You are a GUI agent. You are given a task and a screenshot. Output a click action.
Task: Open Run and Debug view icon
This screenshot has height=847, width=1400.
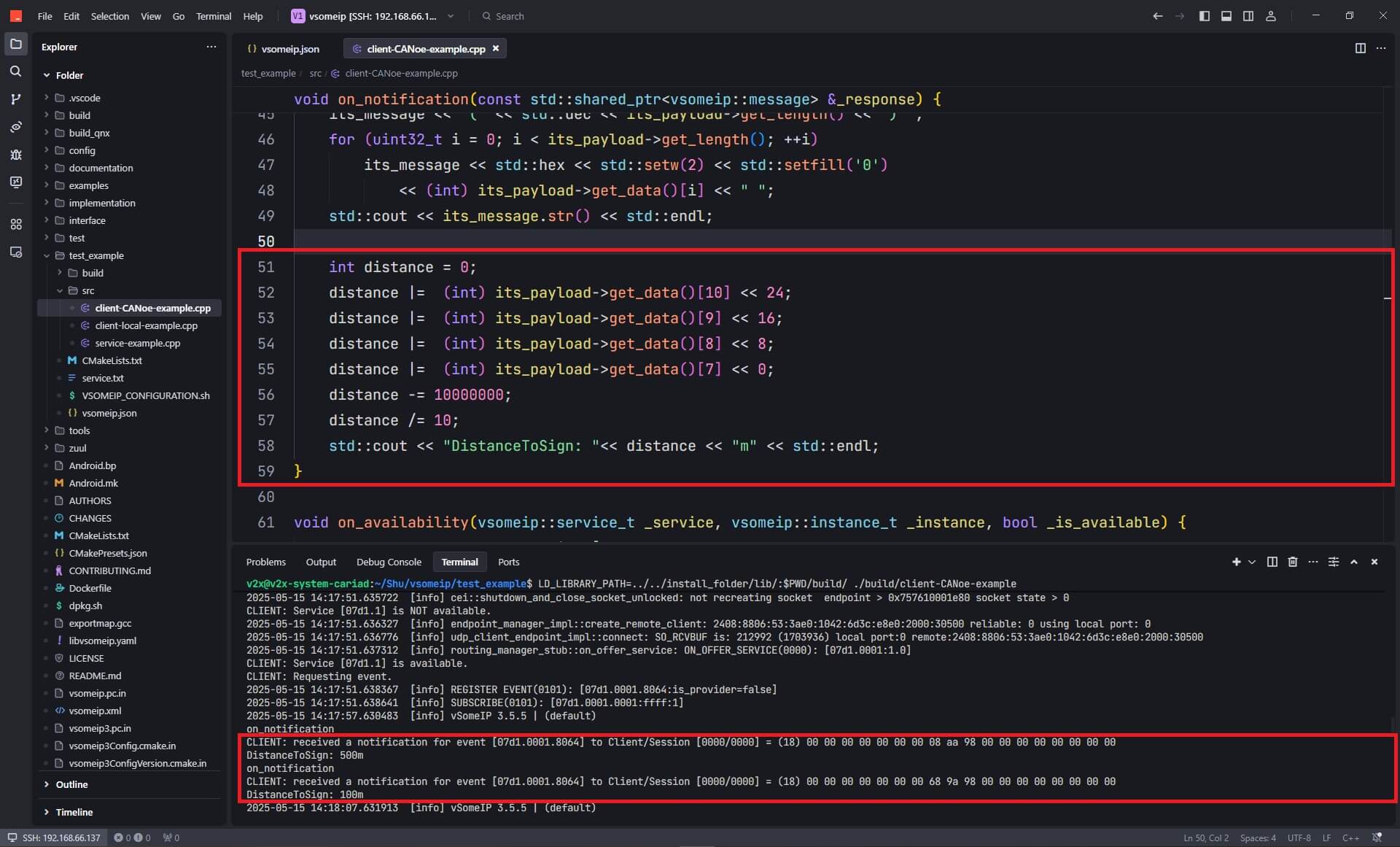tap(15, 155)
